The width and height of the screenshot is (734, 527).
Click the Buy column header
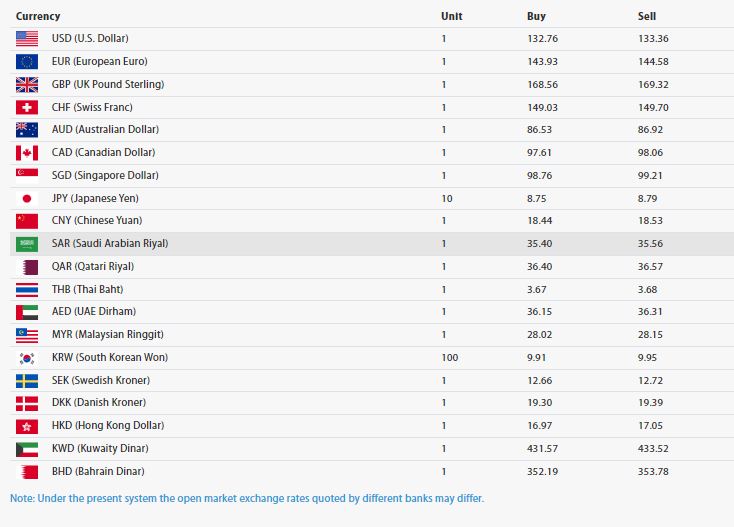tap(536, 16)
